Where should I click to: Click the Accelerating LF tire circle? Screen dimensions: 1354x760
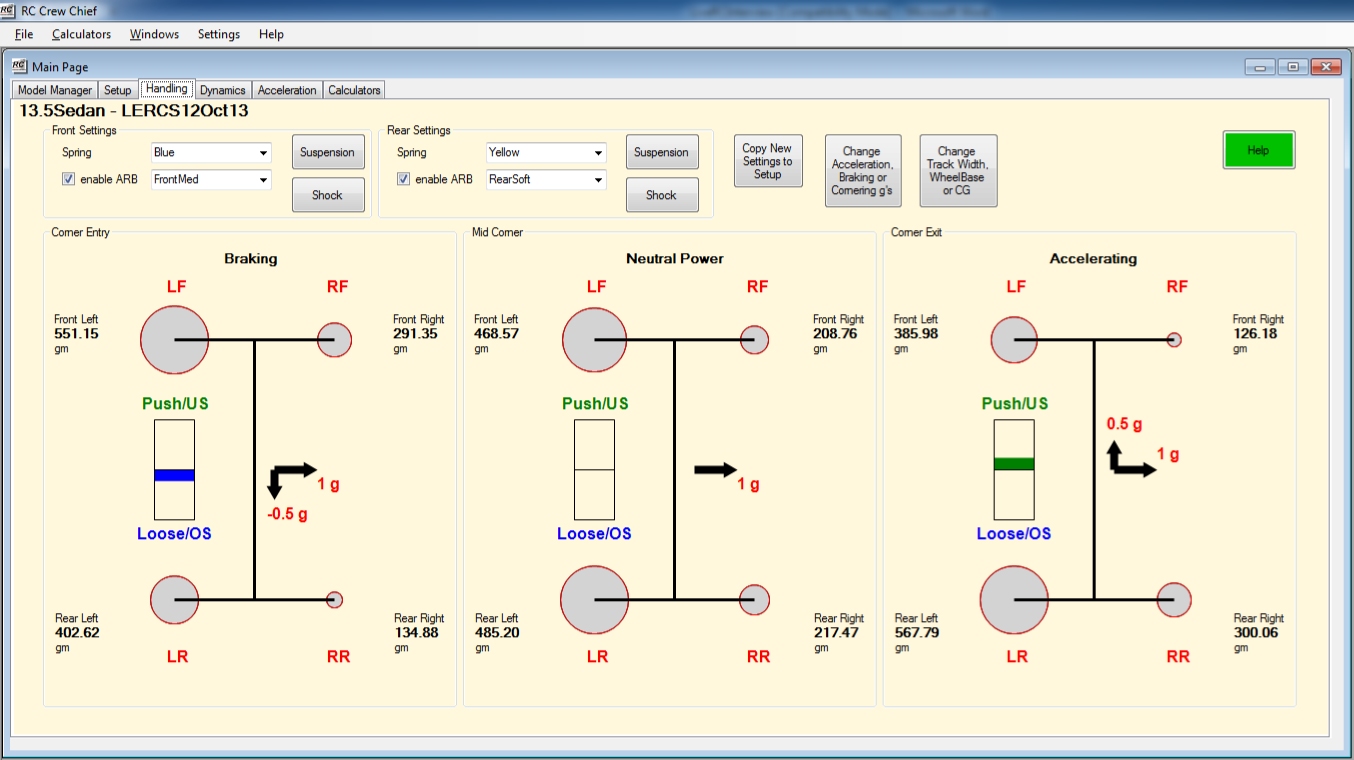[1014, 340]
